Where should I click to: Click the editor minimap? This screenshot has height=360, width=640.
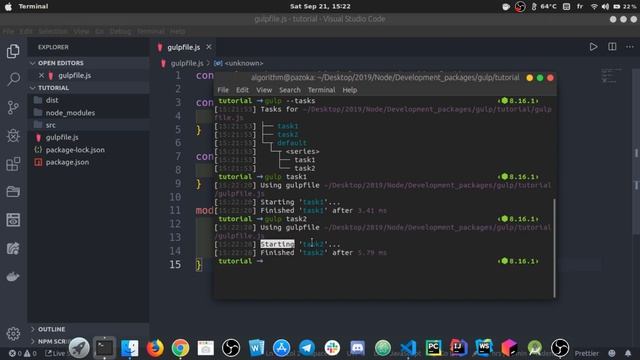click(611, 76)
